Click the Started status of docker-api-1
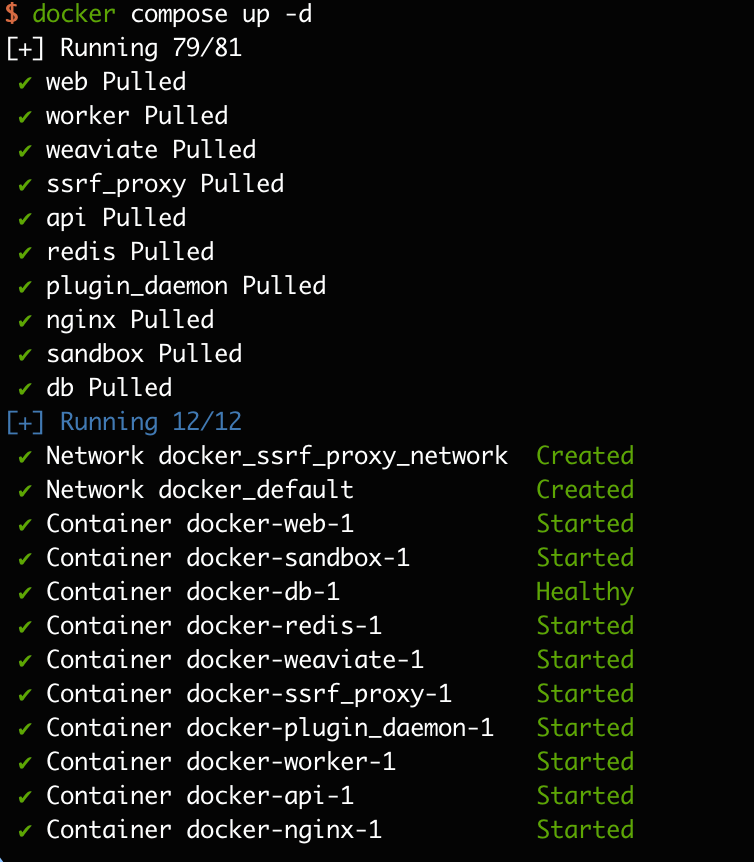 click(x=585, y=796)
